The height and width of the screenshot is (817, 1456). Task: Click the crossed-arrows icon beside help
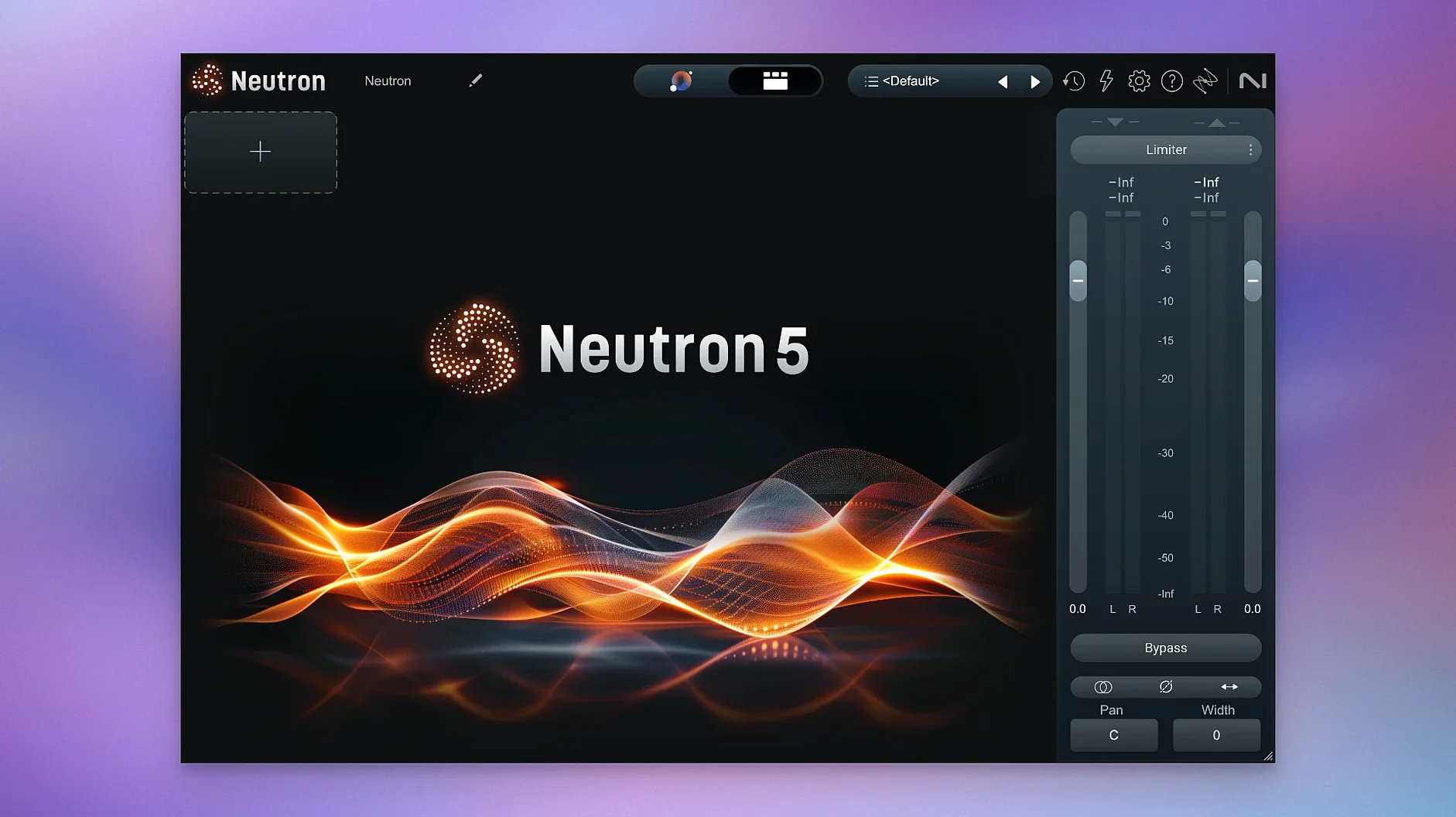[1205, 80]
